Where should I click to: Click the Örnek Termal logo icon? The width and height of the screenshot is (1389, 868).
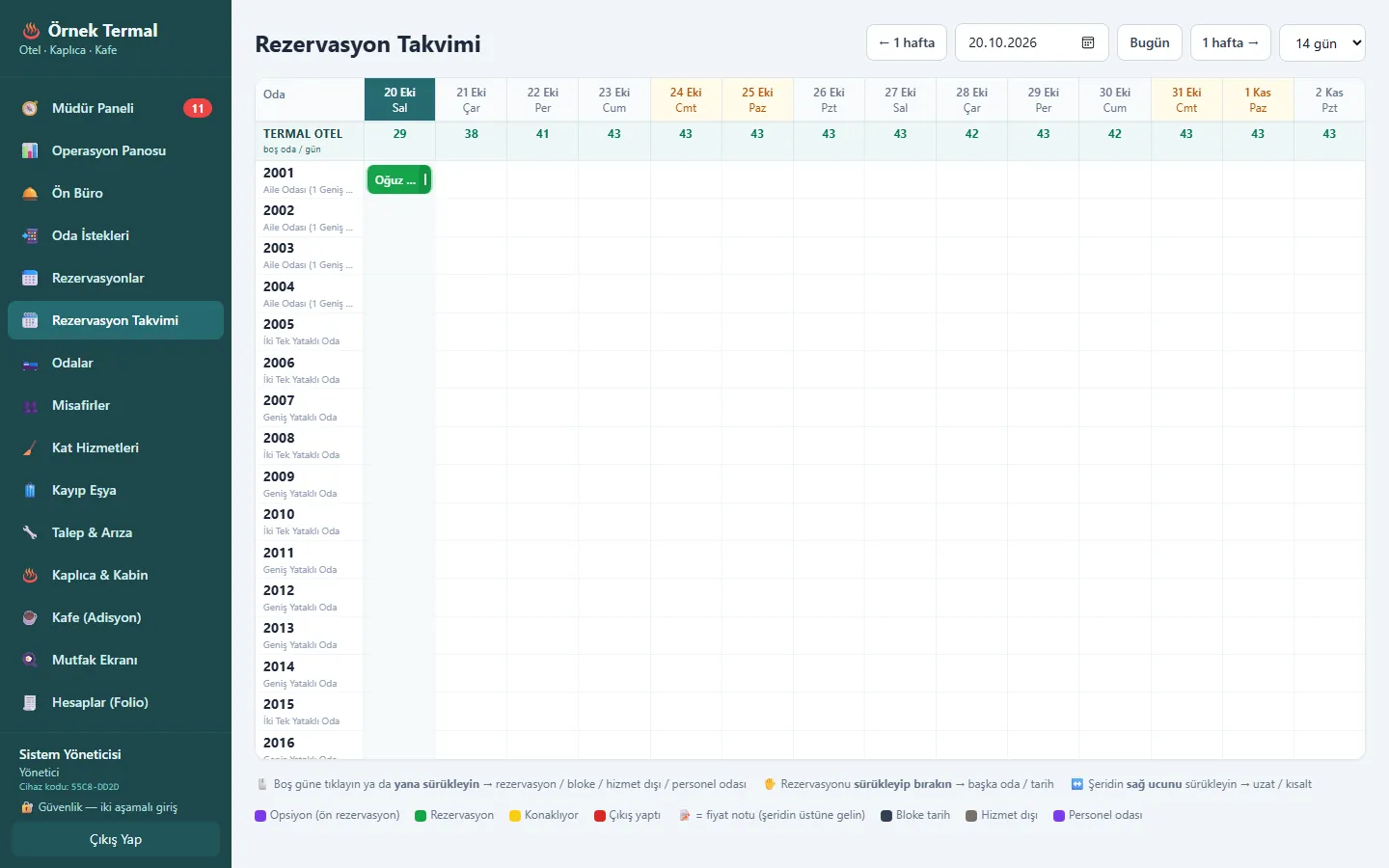coord(31,31)
